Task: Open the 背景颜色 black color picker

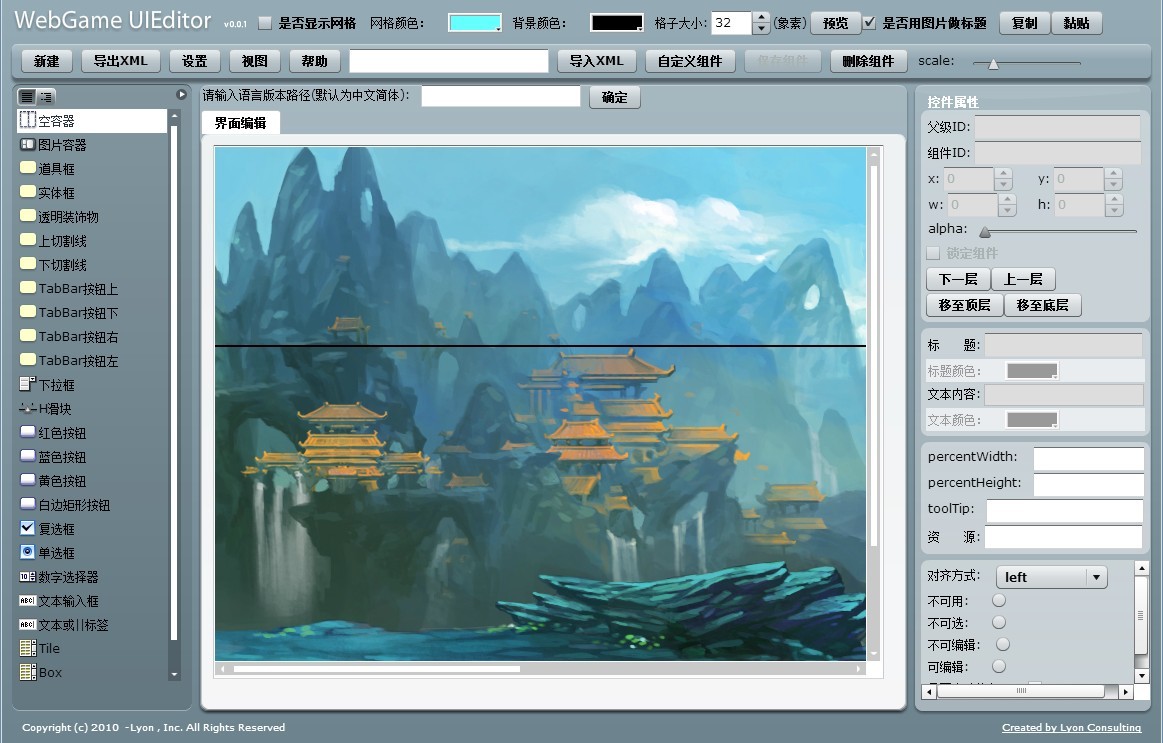Action: pyautogui.click(x=616, y=23)
